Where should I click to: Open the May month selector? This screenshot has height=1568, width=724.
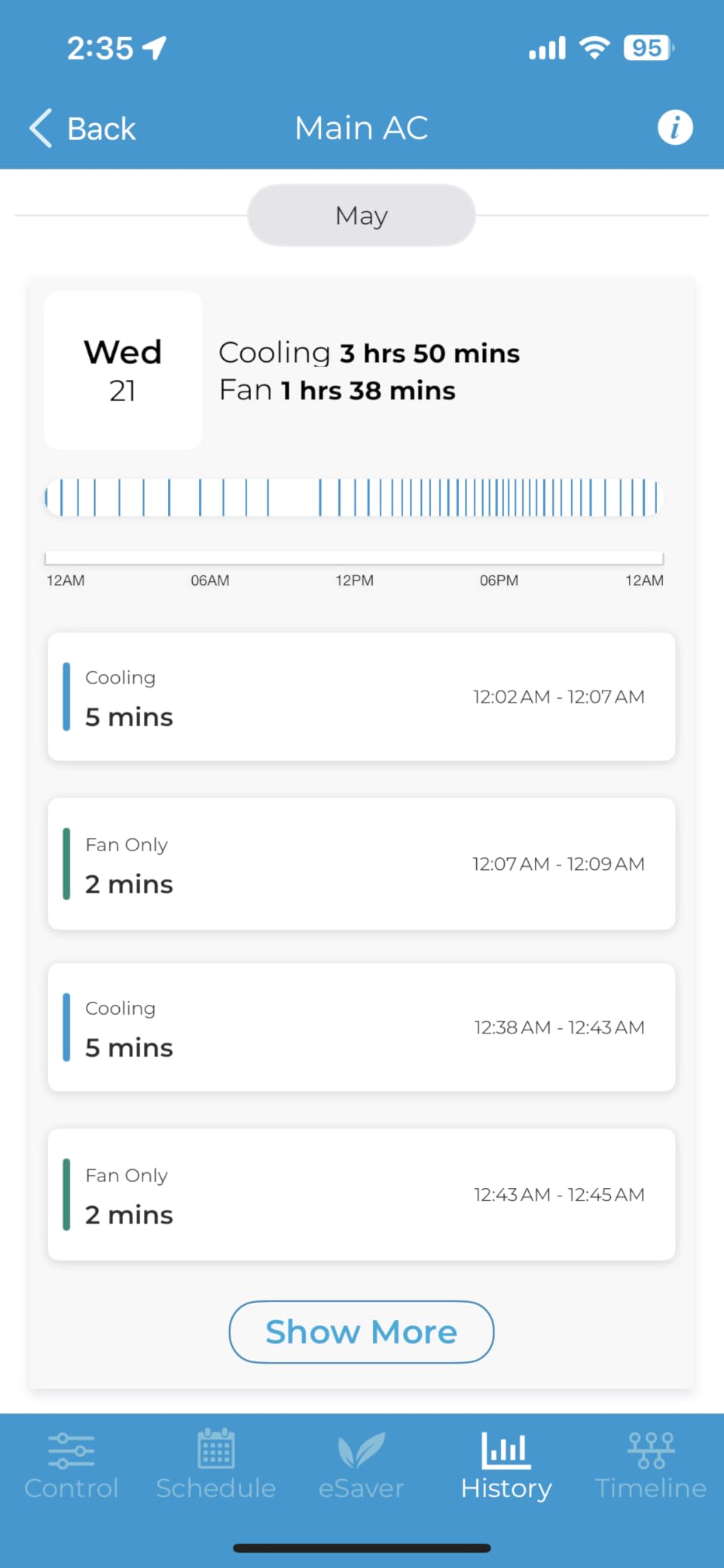click(362, 216)
